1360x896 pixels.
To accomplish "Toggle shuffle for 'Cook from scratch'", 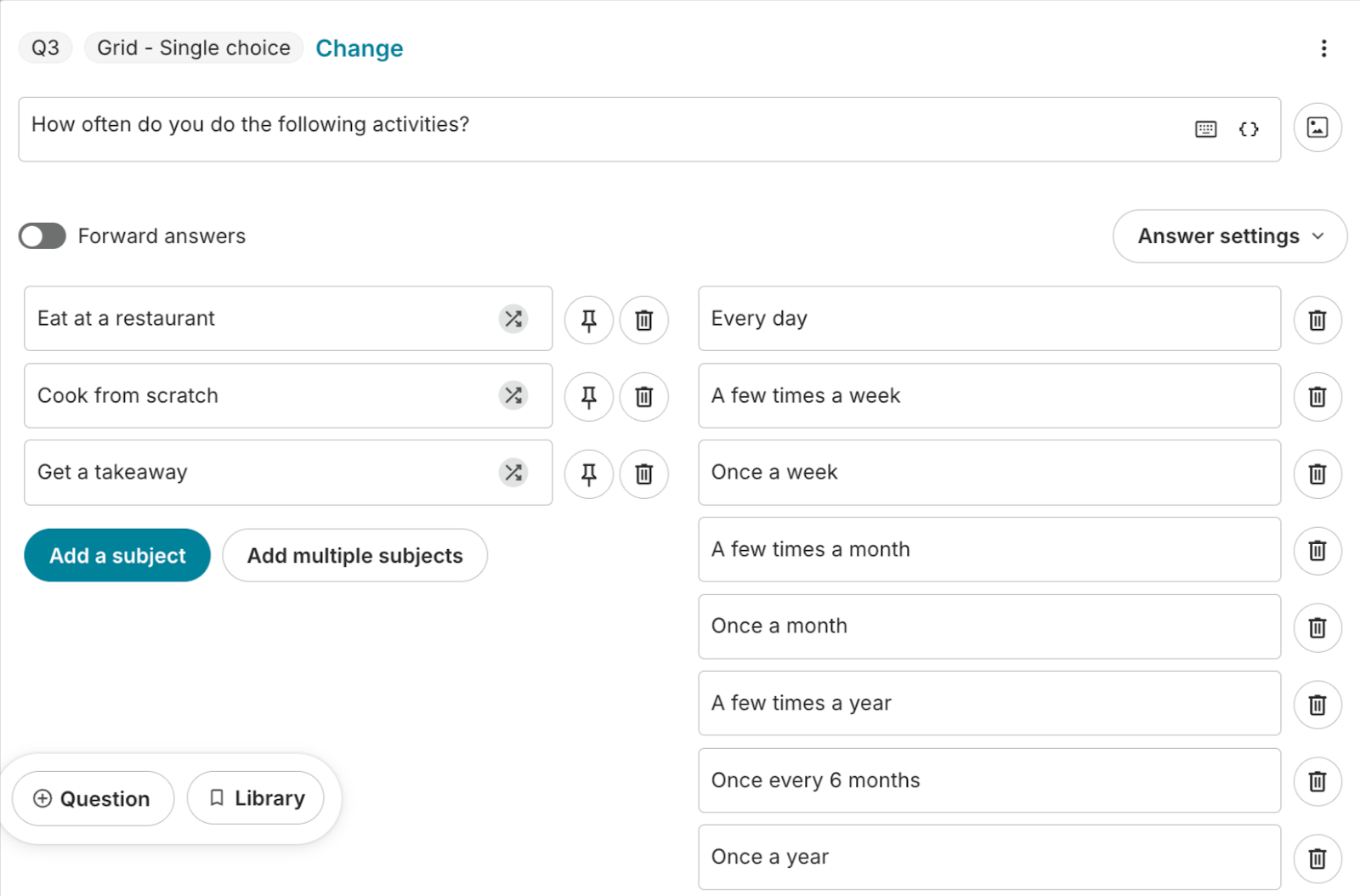I will [513, 396].
